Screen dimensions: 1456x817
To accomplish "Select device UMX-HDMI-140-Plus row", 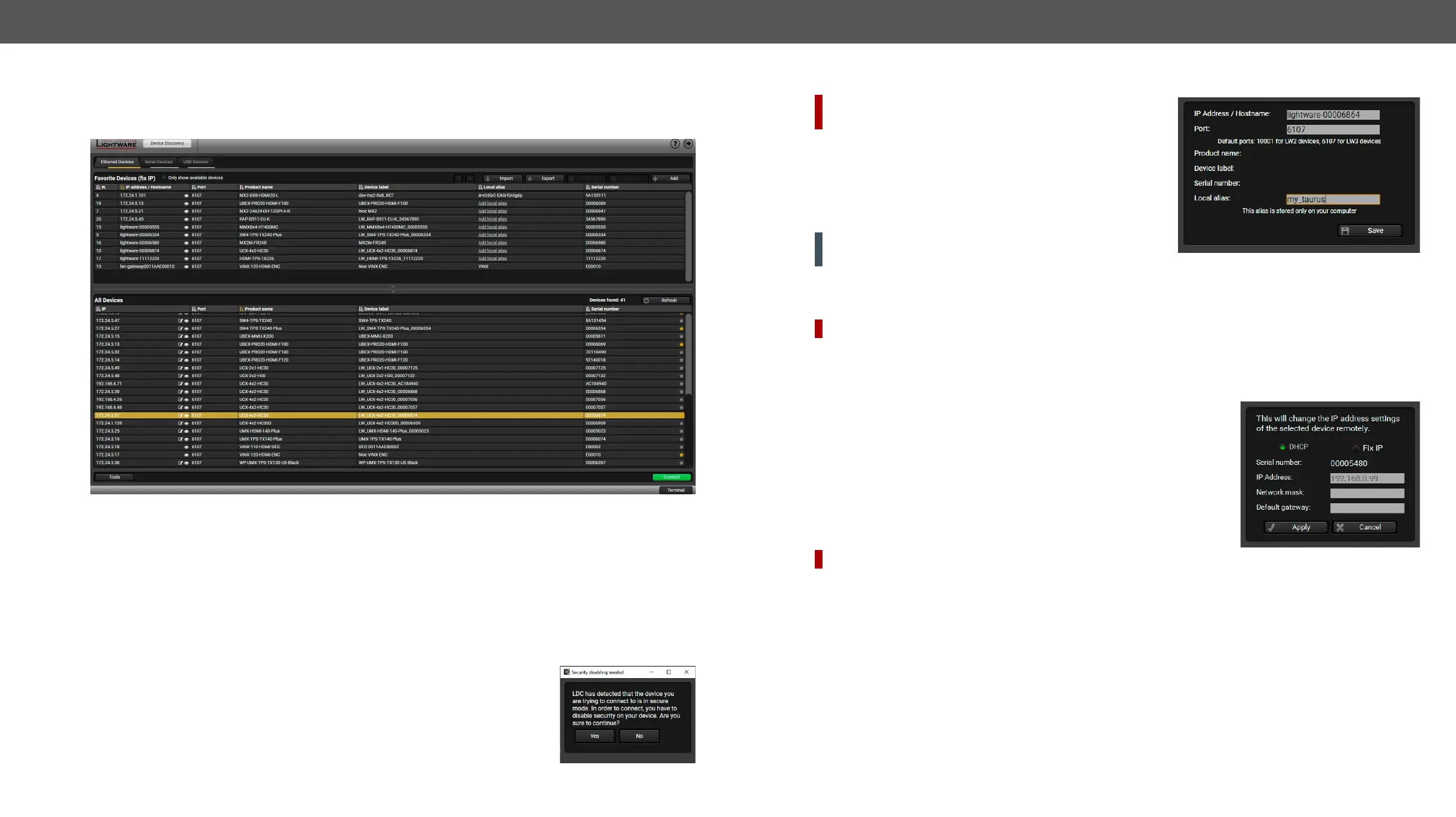I will (389, 432).
